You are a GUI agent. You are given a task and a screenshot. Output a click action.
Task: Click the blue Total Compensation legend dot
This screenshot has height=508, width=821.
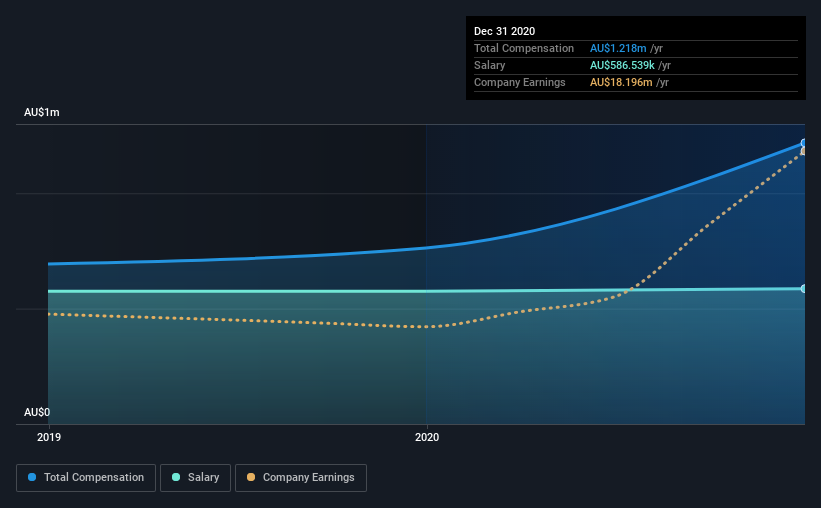[x=32, y=477]
